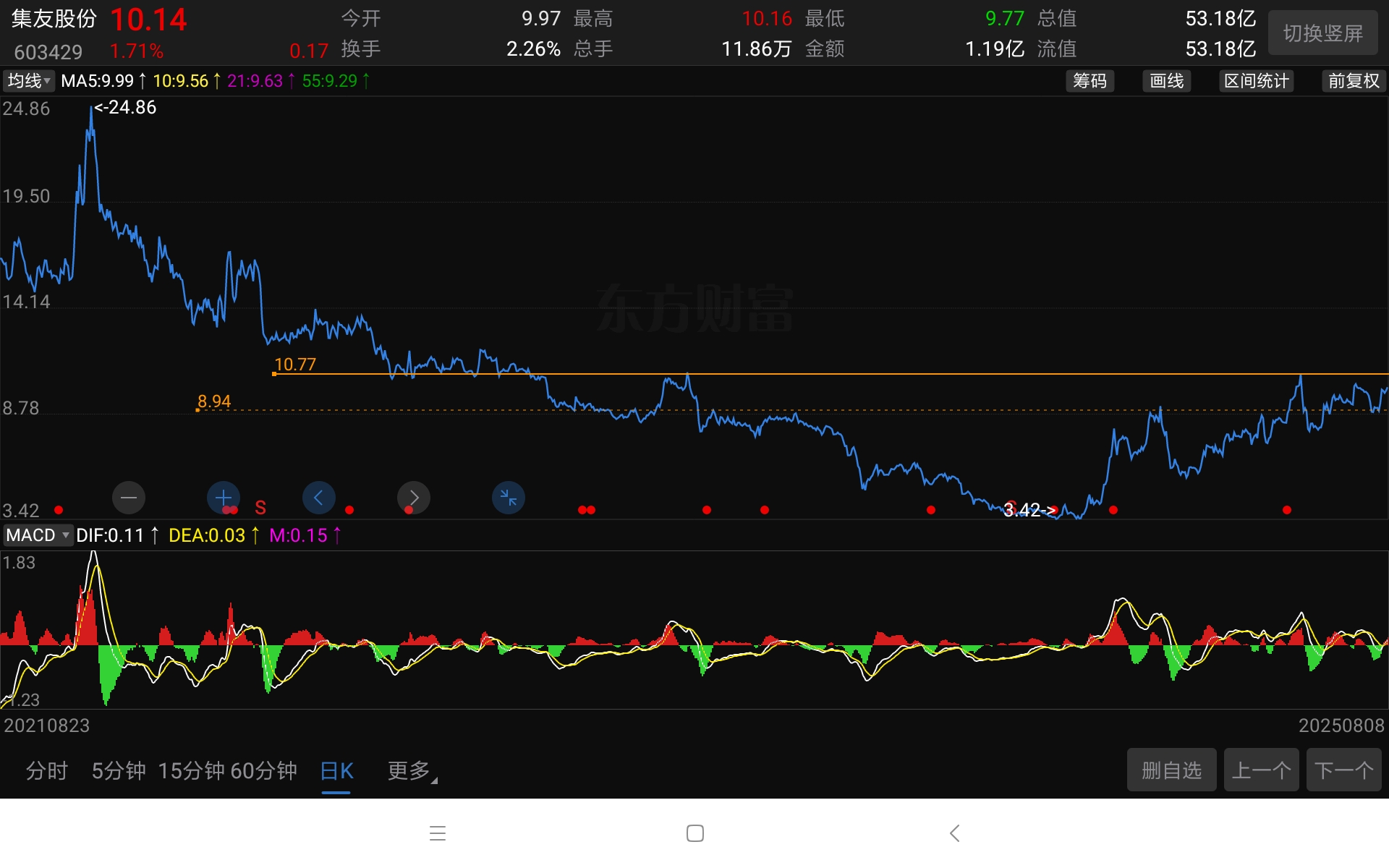Screen dimensions: 1389x868
Task: Shift chart left with left arrow icon
Action: [319, 498]
